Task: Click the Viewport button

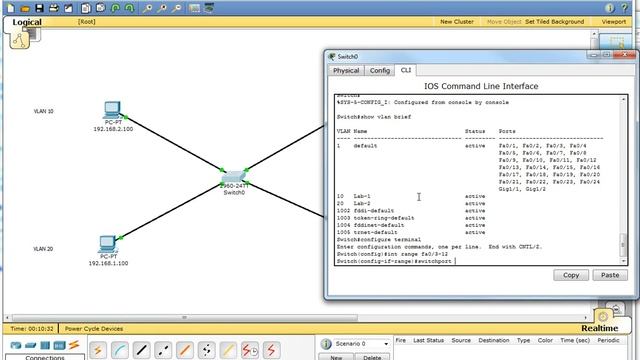Action: [x=613, y=22]
